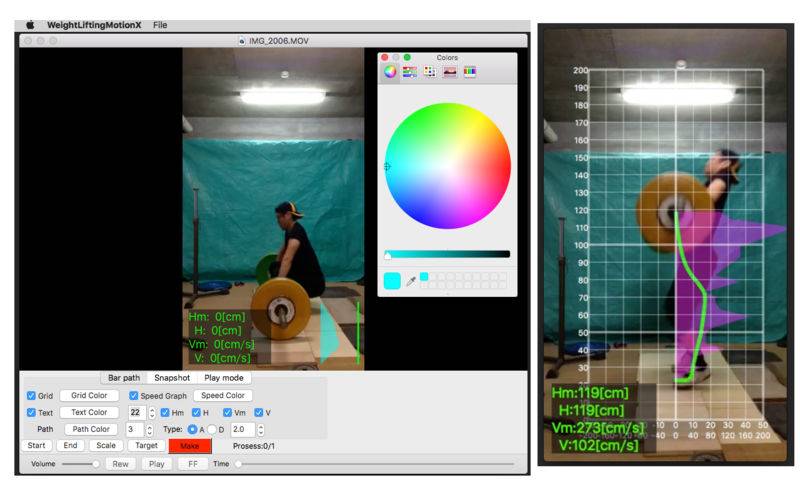Screen dimensions: 800x500
Task: Switch to the Play mode tab
Action: pos(223,378)
